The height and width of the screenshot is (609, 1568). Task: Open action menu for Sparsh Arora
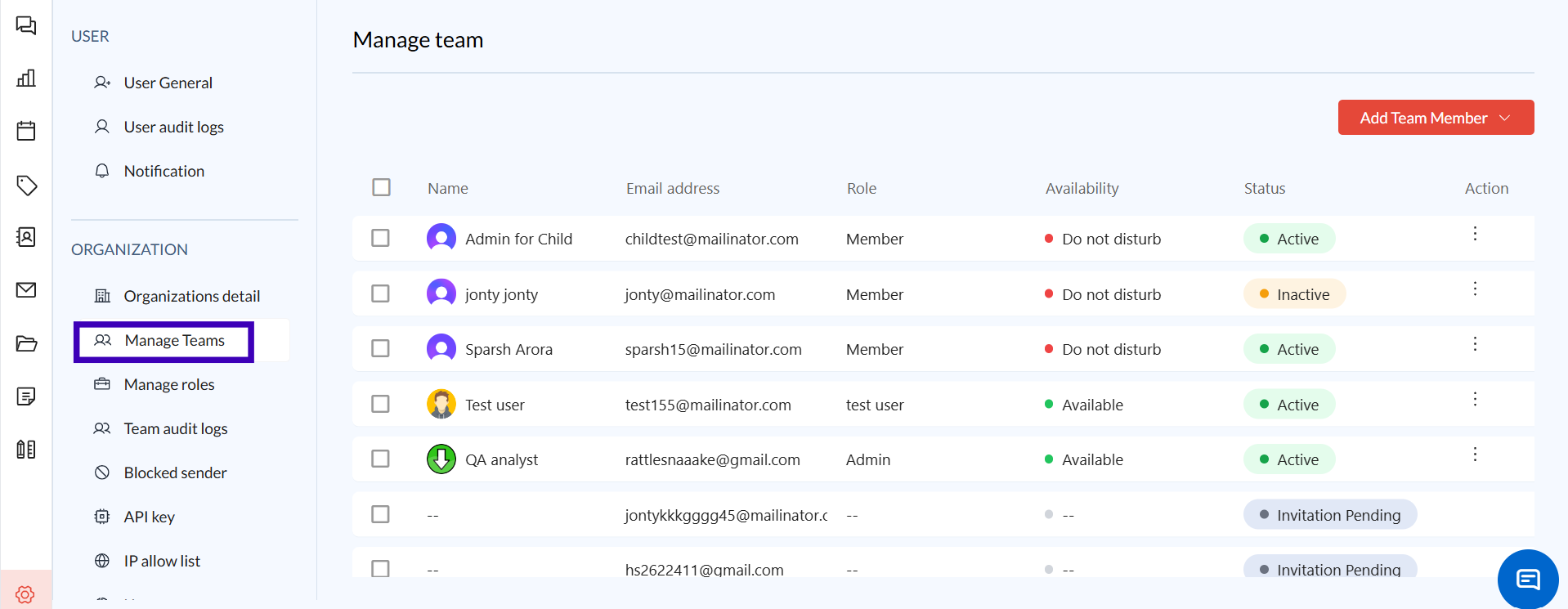click(1475, 344)
